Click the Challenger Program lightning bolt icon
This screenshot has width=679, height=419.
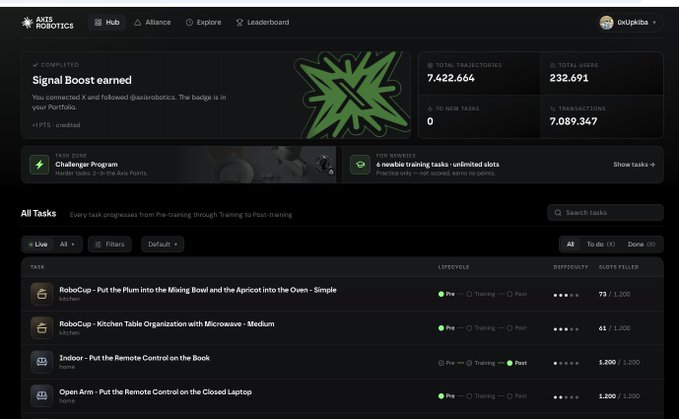tap(39, 164)
